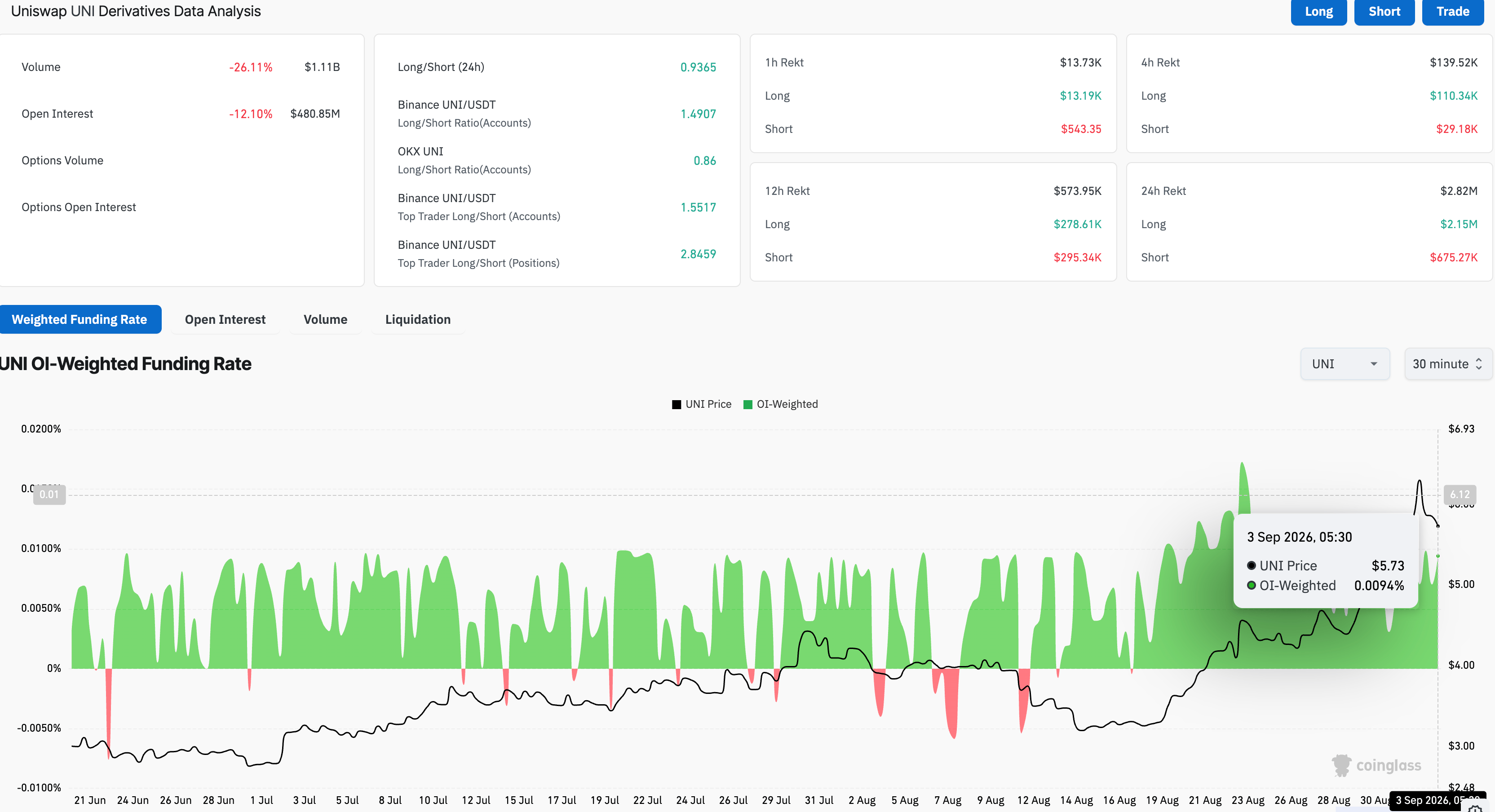Click the UNI dropdown arrow
1495x812 pixels.
click(1374, 364)
